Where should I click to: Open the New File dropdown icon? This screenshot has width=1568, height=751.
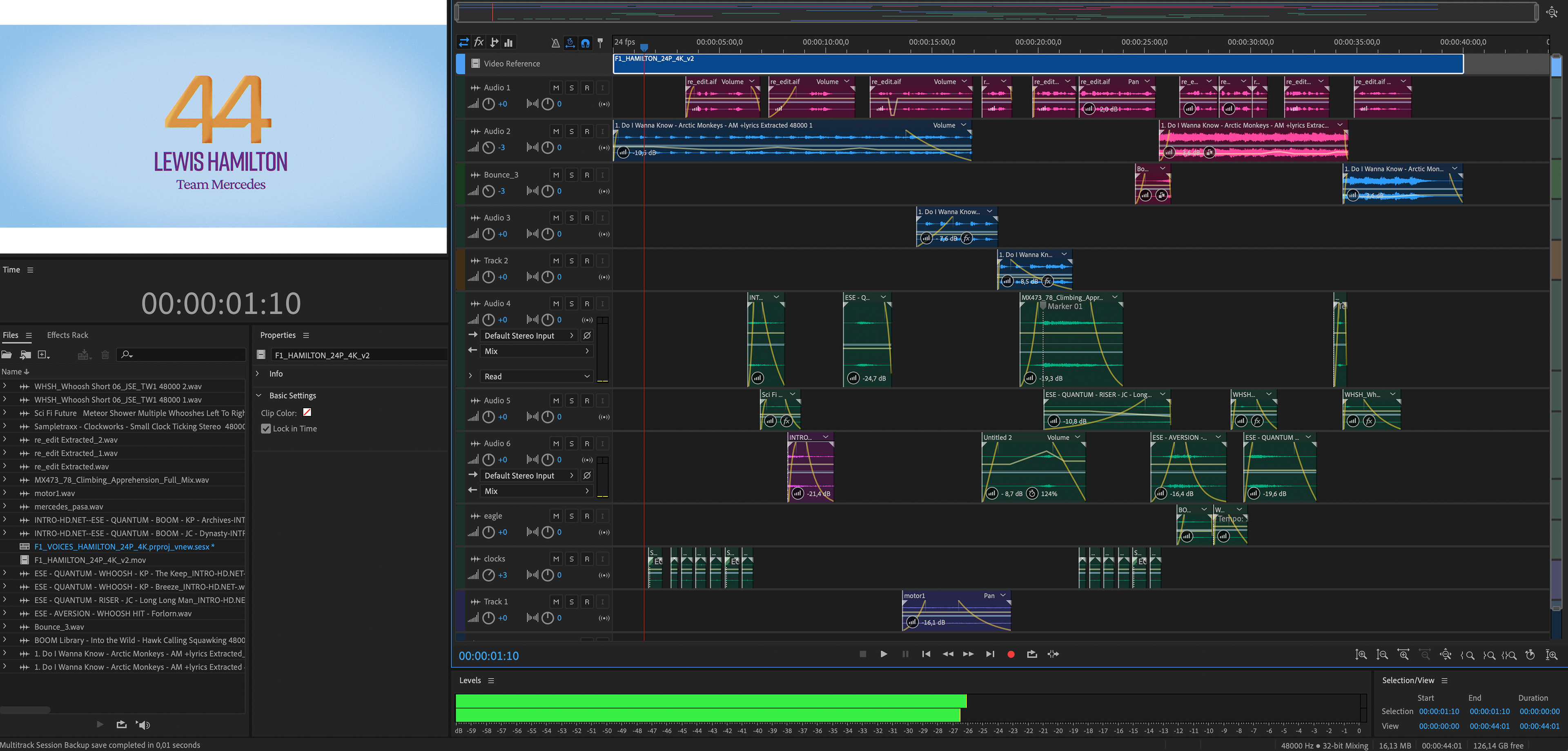click(44, 354)
